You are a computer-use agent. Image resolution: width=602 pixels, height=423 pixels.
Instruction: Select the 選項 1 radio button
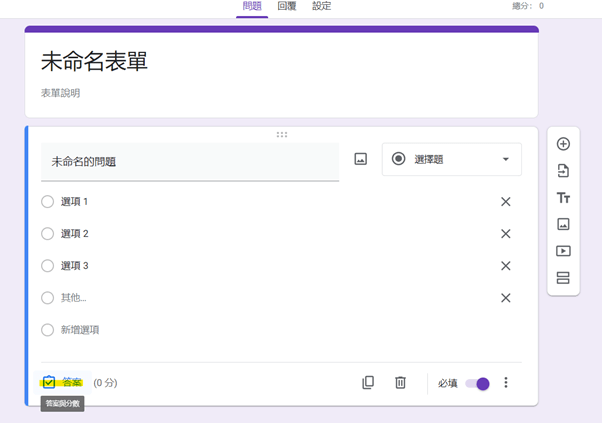coord(48,202)
